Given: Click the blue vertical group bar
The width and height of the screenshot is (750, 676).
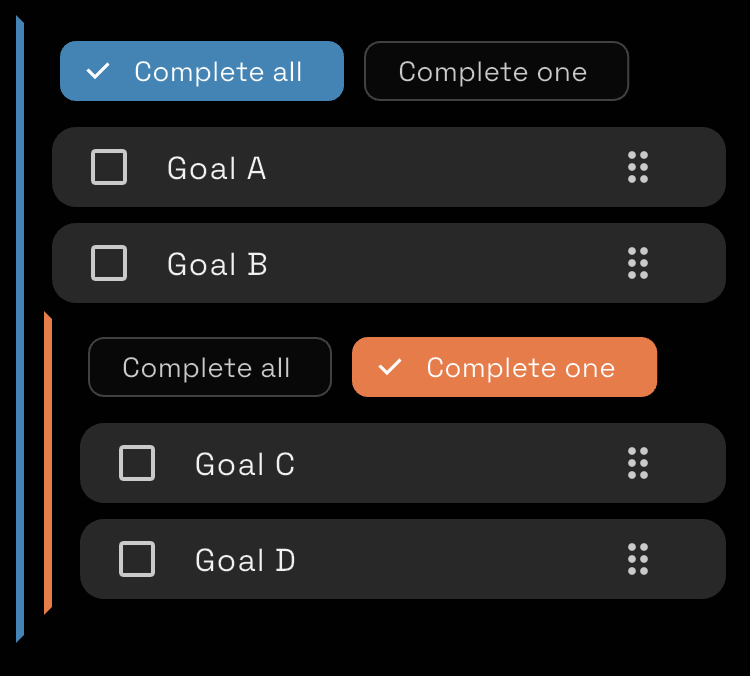Looking at the screenshot, I should tap(20, 330).
